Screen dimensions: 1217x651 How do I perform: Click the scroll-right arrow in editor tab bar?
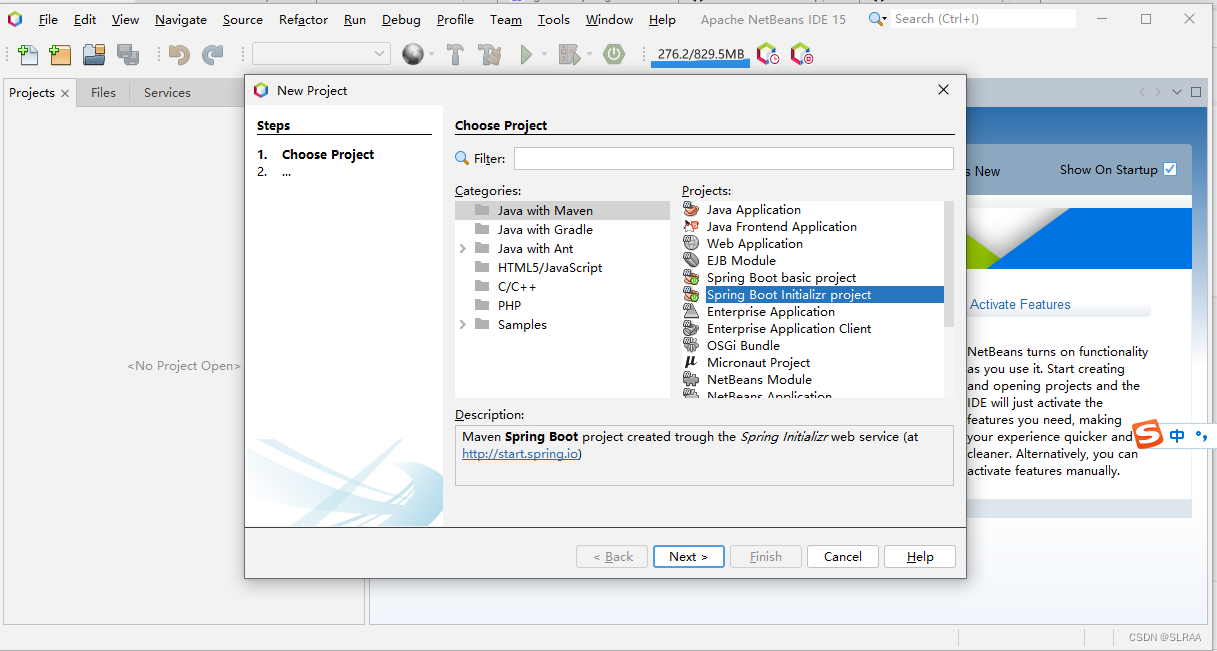(x=1158, y=92)
